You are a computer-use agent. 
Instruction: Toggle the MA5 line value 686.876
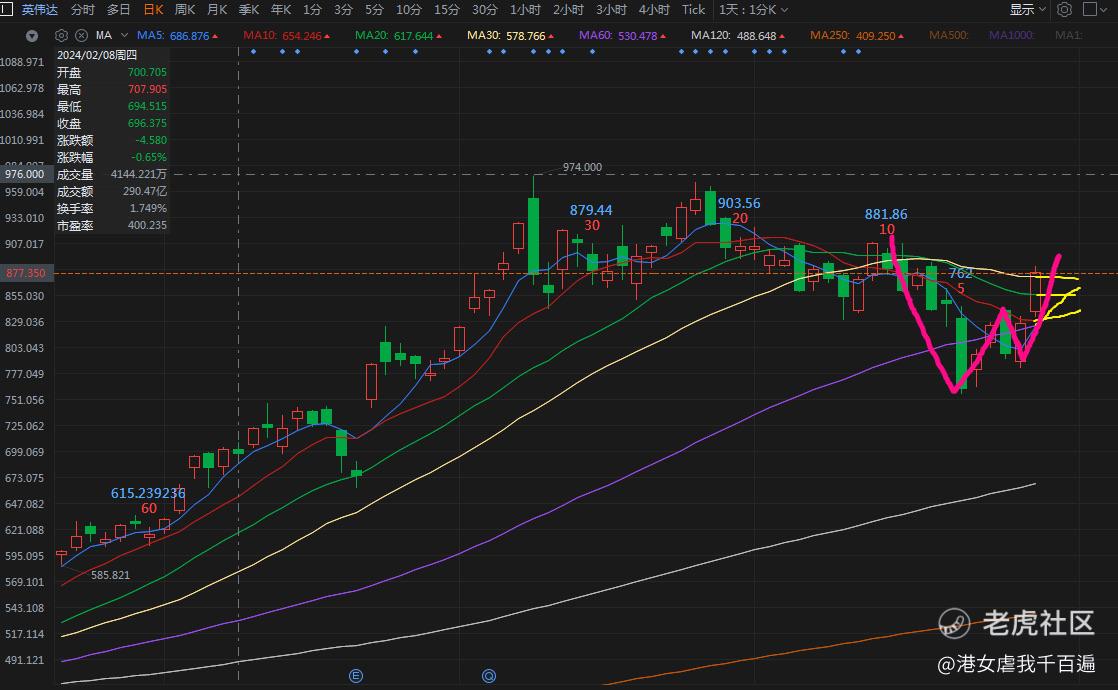tap(178, 35)
